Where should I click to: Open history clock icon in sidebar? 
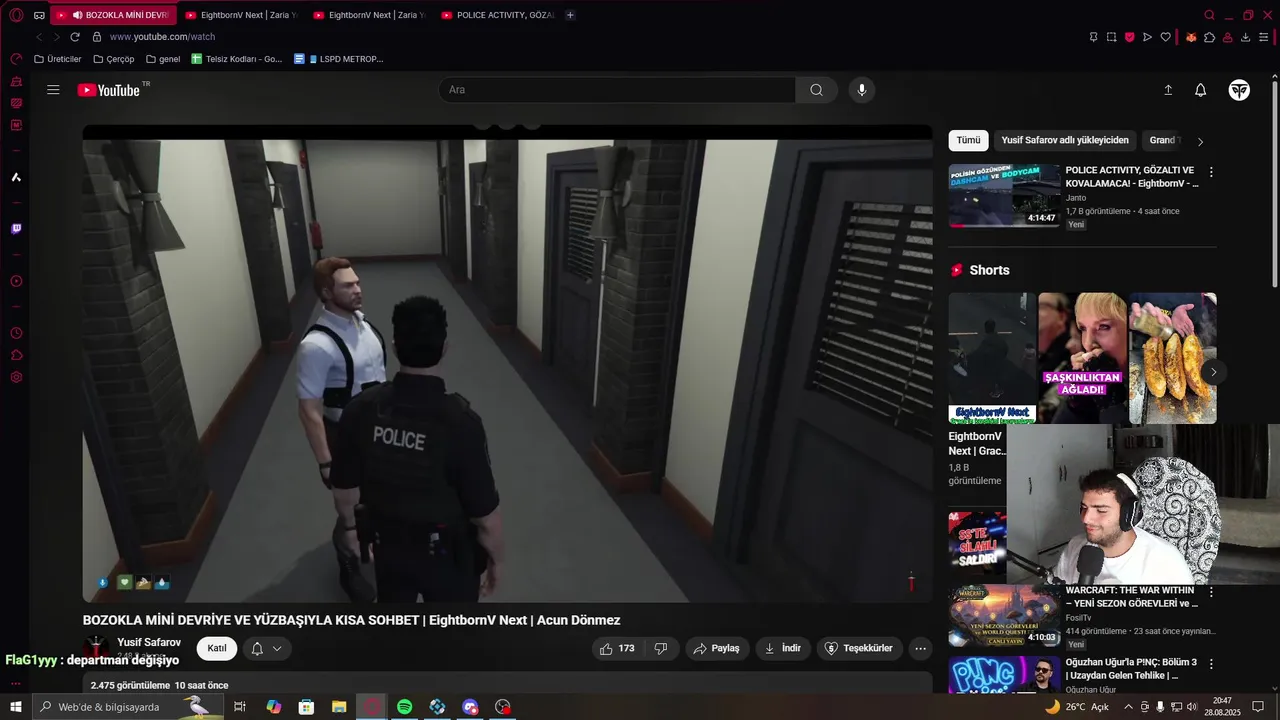point(16,333)
